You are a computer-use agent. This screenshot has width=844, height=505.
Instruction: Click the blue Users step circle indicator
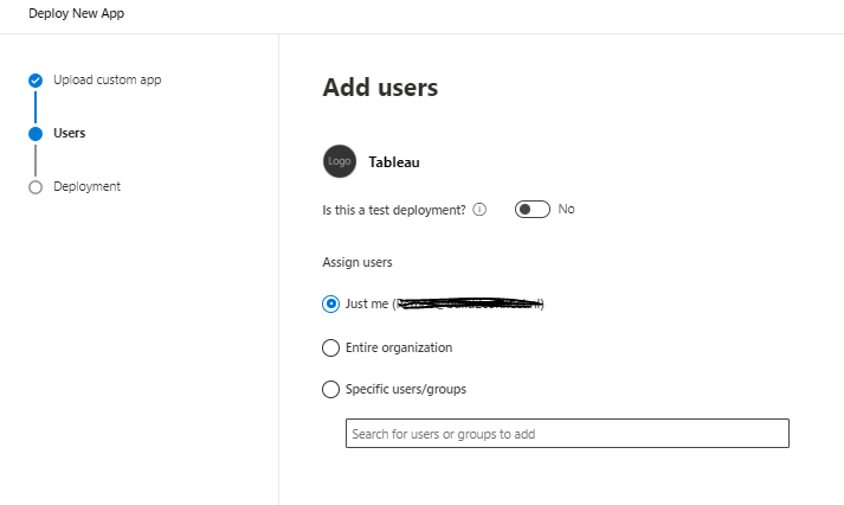[x=36, y=133]
